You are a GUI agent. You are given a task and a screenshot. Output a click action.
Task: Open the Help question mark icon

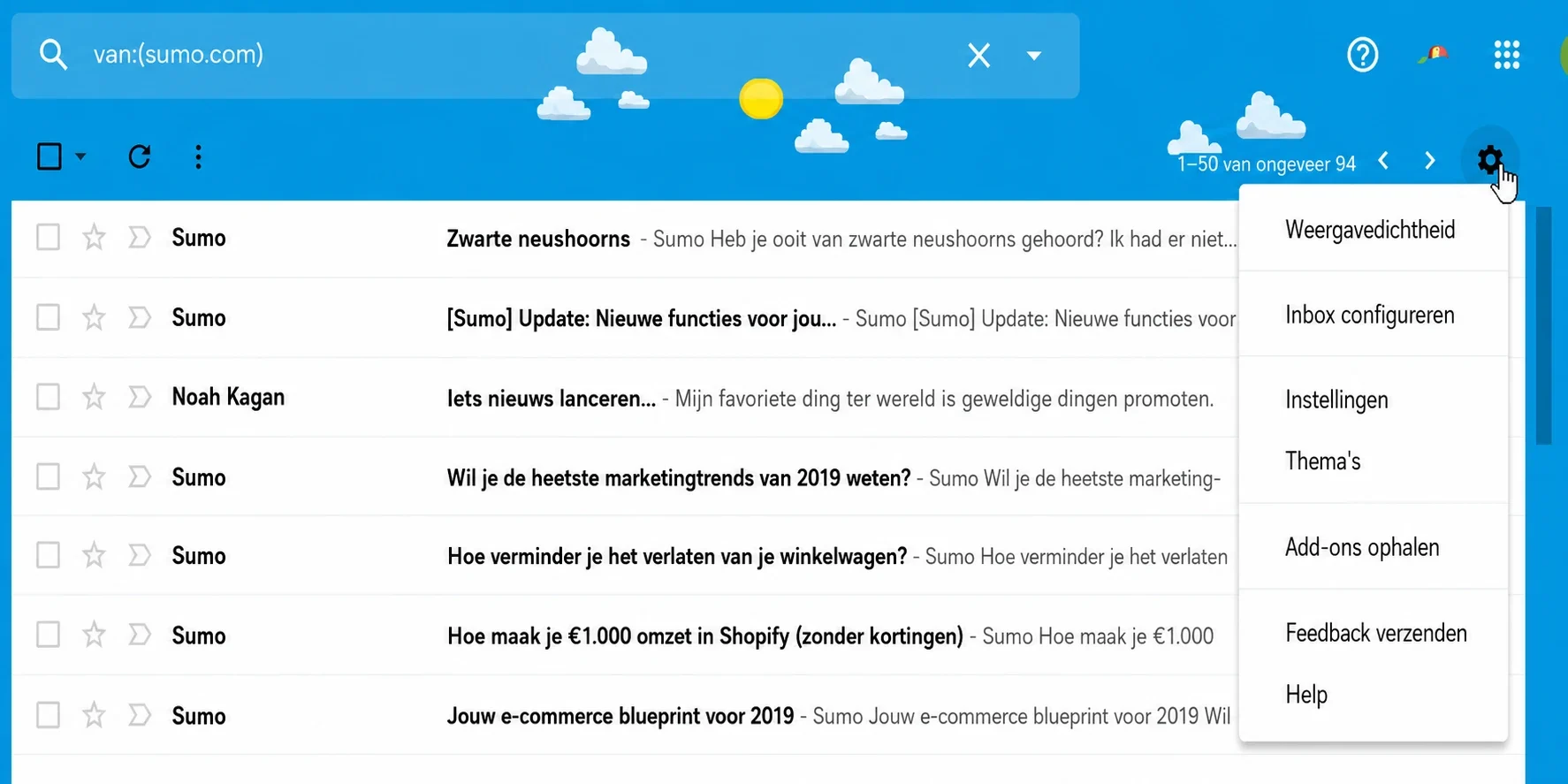pos(1362,55)
